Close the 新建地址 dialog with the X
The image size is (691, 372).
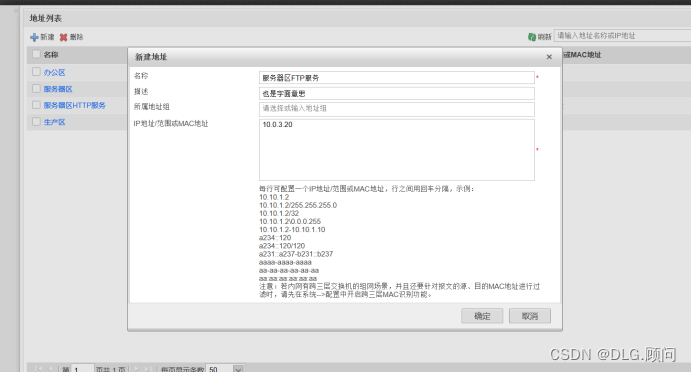[549, 57]
